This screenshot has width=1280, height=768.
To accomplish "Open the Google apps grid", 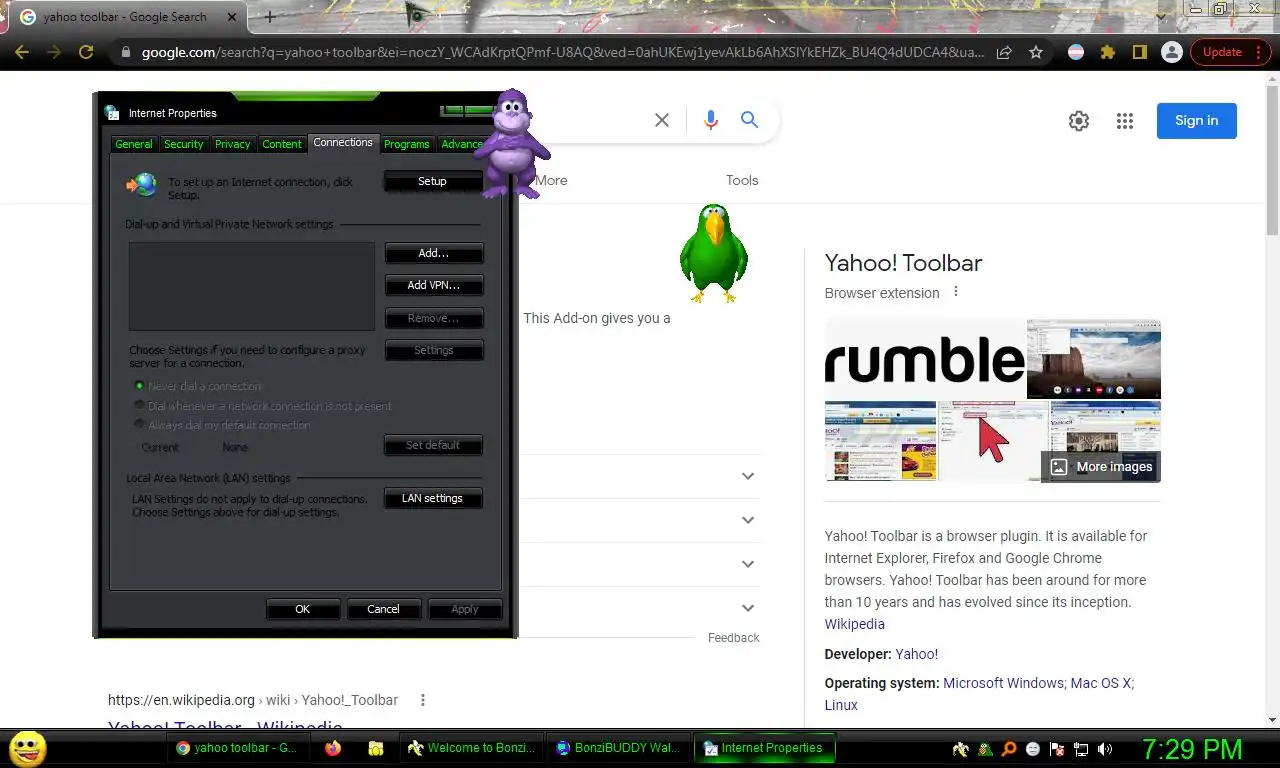I will [1125, 121].
